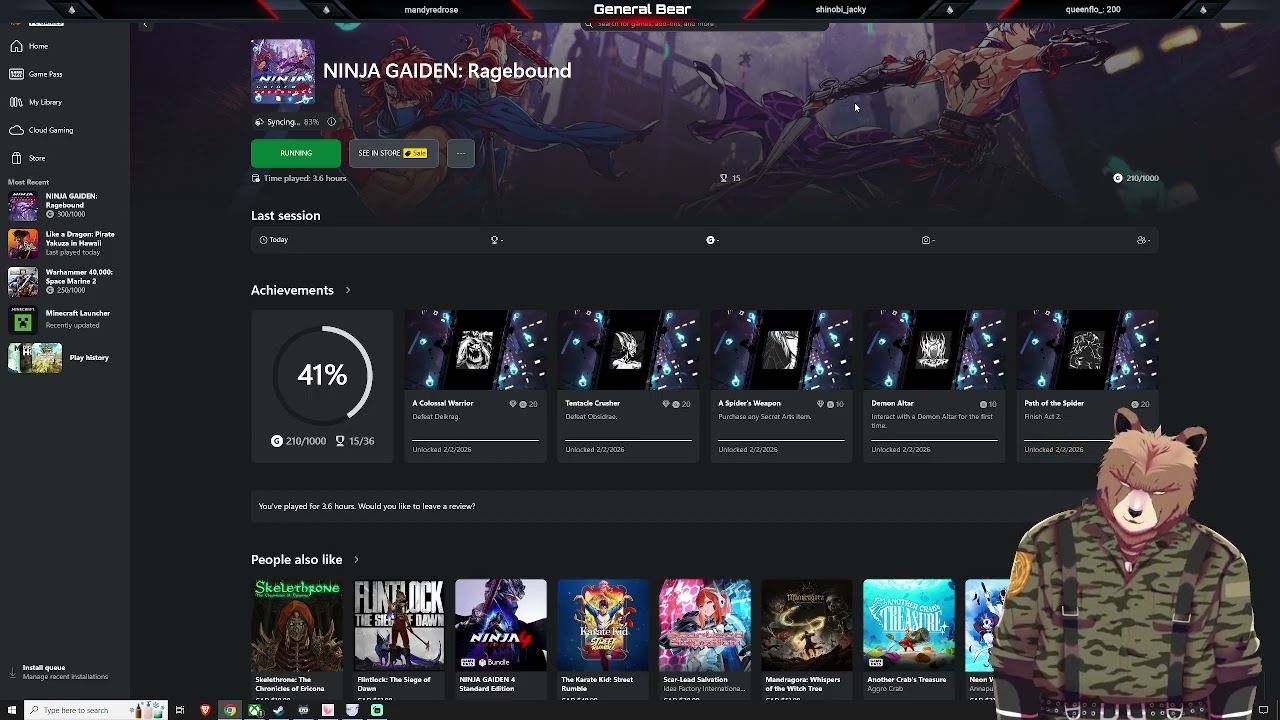Click the Cloud Gaming cloud icon
The image size is (1280, 720).
point(16,130)
